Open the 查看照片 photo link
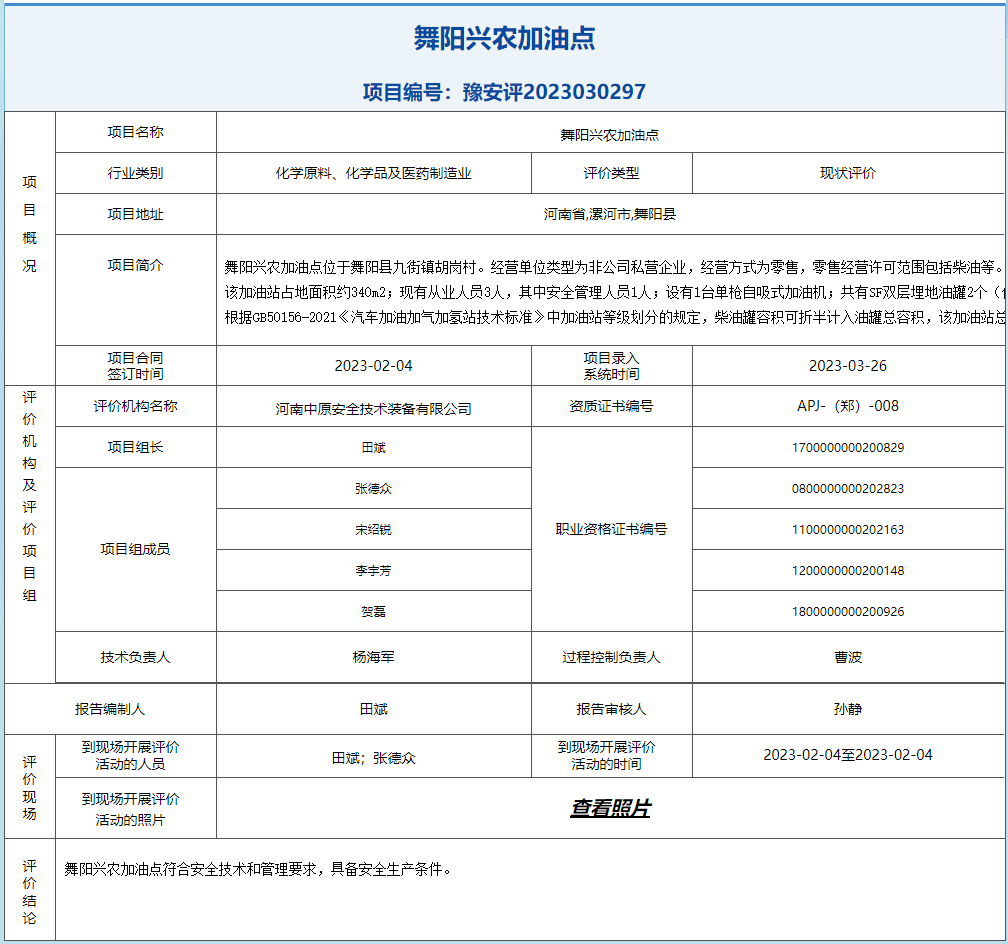Screen dimensions: 1008x944 click(x=610, y=808)
